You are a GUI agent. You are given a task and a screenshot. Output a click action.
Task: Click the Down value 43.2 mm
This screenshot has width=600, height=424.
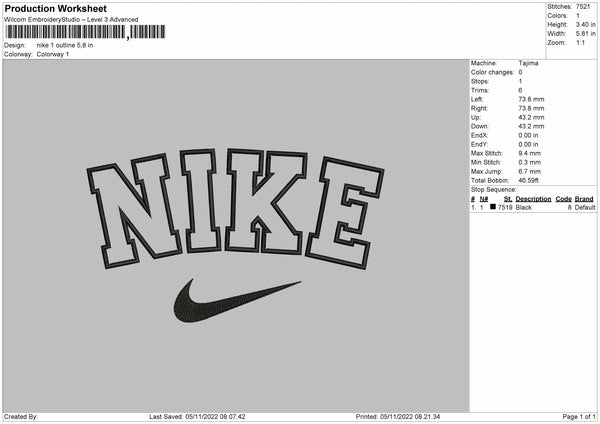click(x=531, y=126)
